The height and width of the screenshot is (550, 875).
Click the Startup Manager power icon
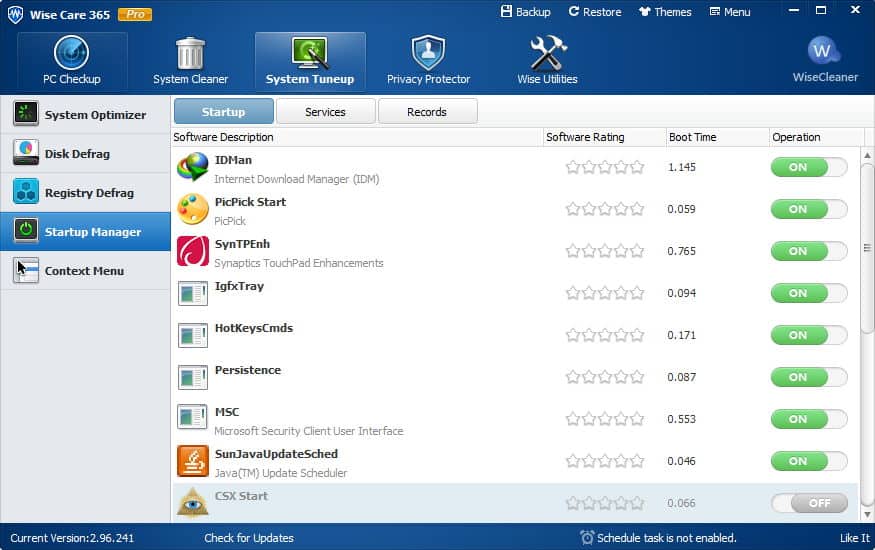pyautogui.click(x=26, y=231)
